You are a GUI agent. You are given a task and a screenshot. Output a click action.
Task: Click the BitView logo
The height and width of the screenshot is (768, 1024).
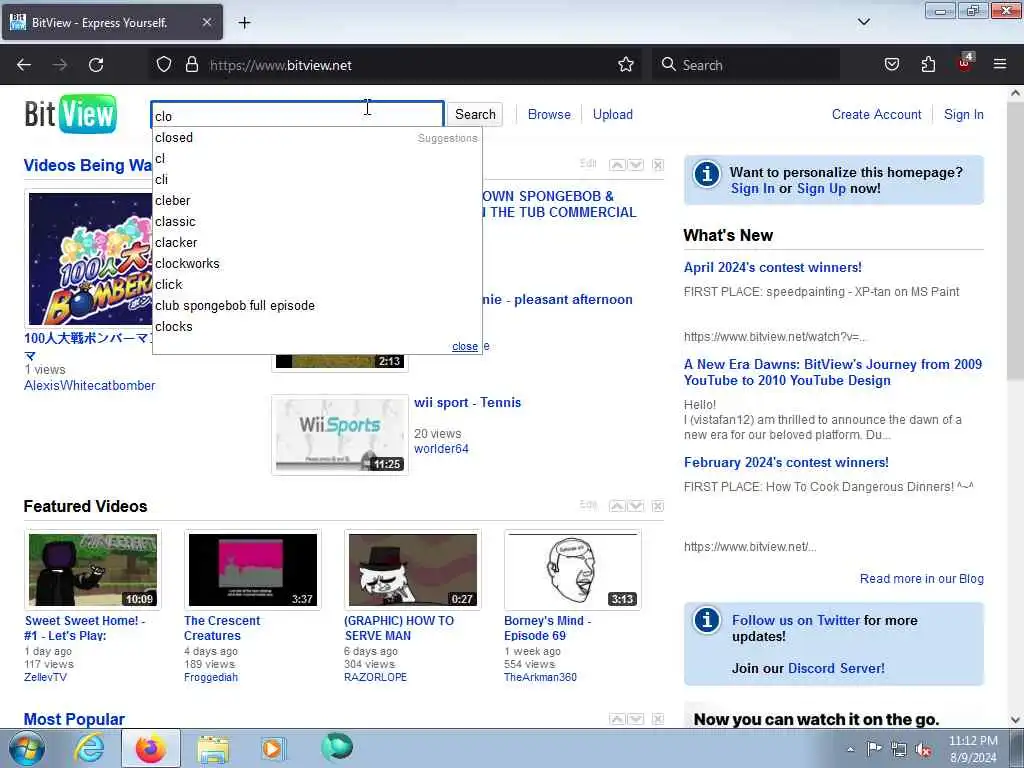coord(71,114)
